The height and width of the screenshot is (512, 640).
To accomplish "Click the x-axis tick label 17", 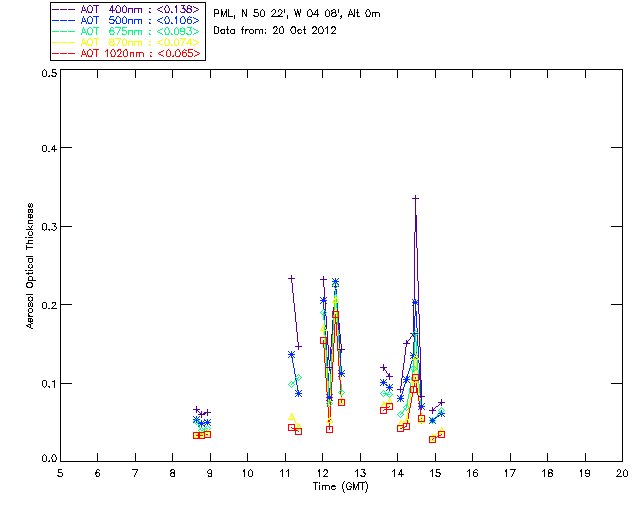I will (x=510, y=473).
